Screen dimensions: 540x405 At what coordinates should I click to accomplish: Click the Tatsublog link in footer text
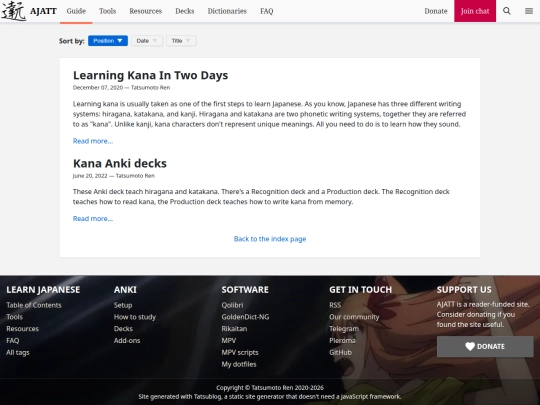(x=207, y=396)
